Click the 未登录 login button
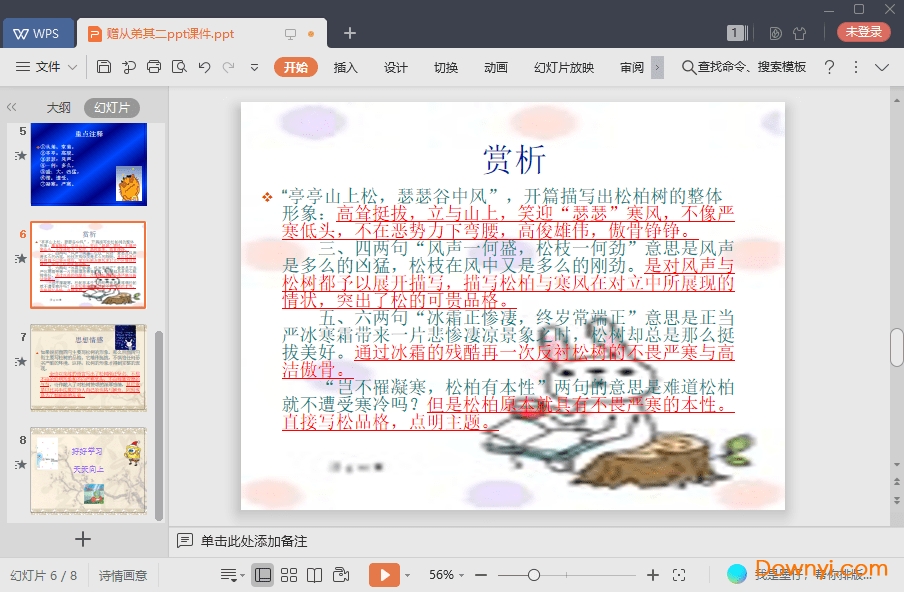Viewport: 904px width, 592px height. pyautogui.click(x=863, y=32)
